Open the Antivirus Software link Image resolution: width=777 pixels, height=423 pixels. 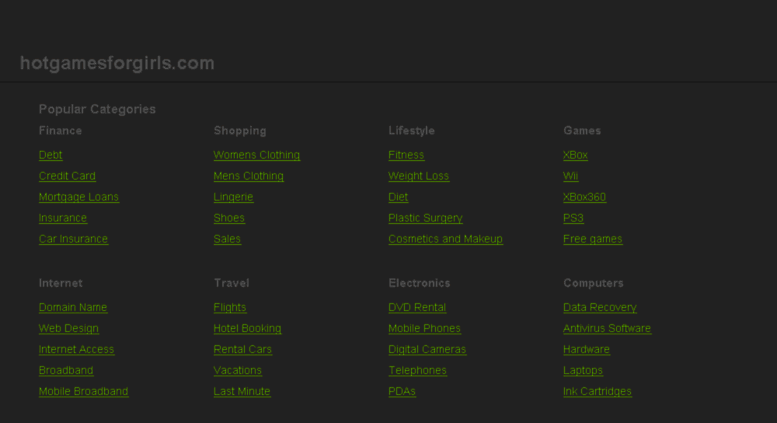tap(607, 328)
